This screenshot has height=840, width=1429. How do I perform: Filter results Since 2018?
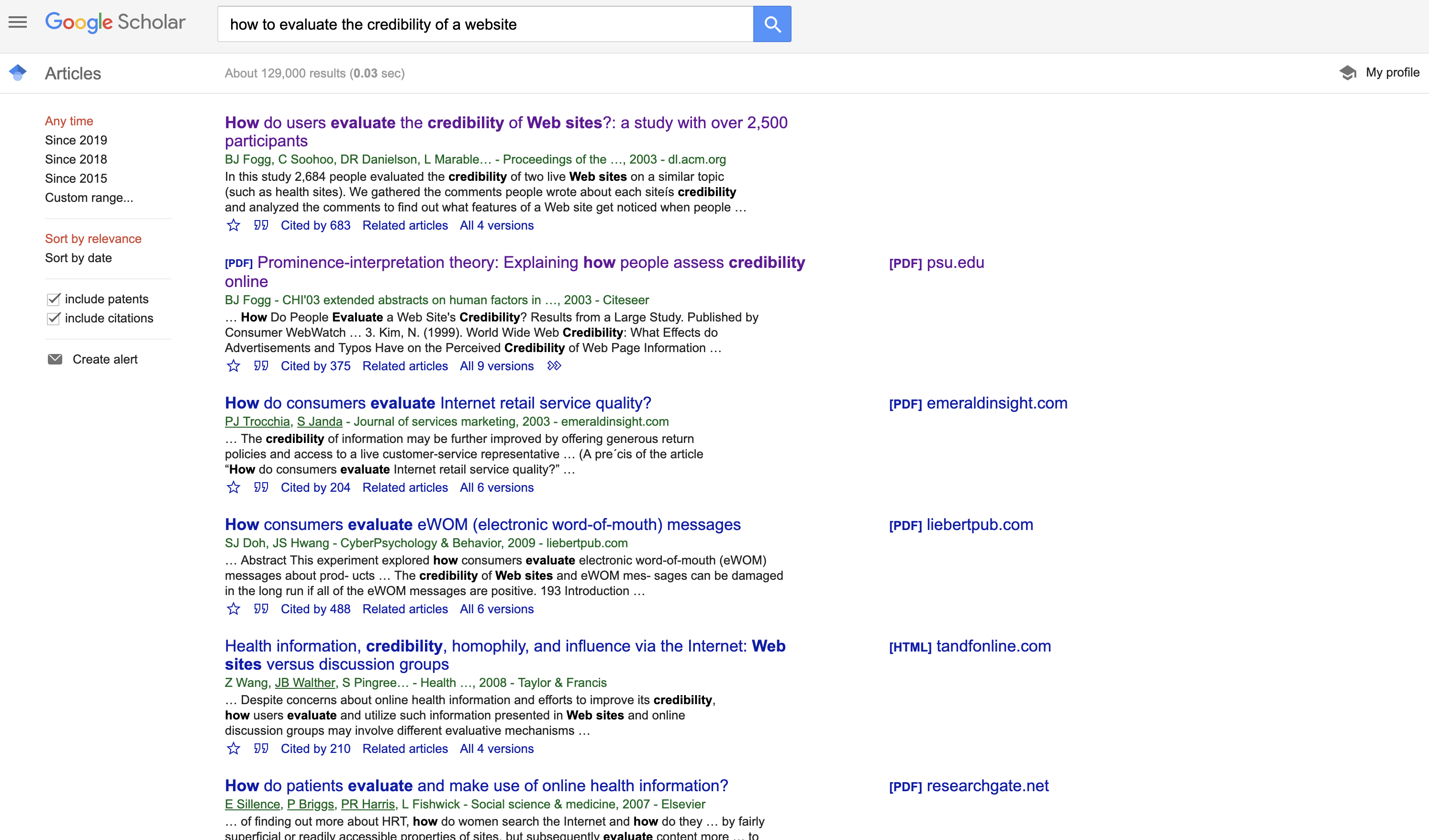(76, 159)
